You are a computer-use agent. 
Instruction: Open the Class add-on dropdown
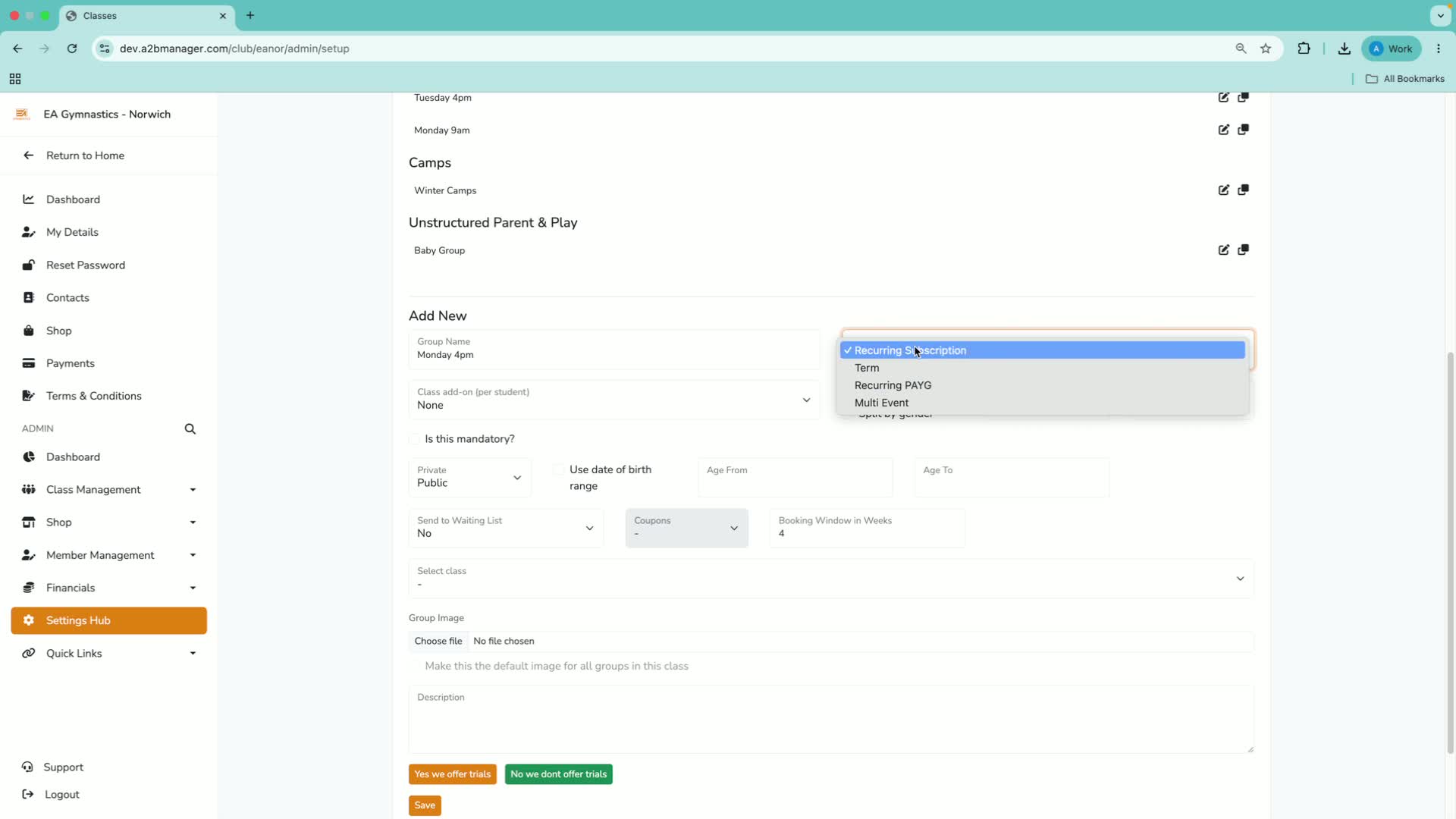[x=614, y=400]
